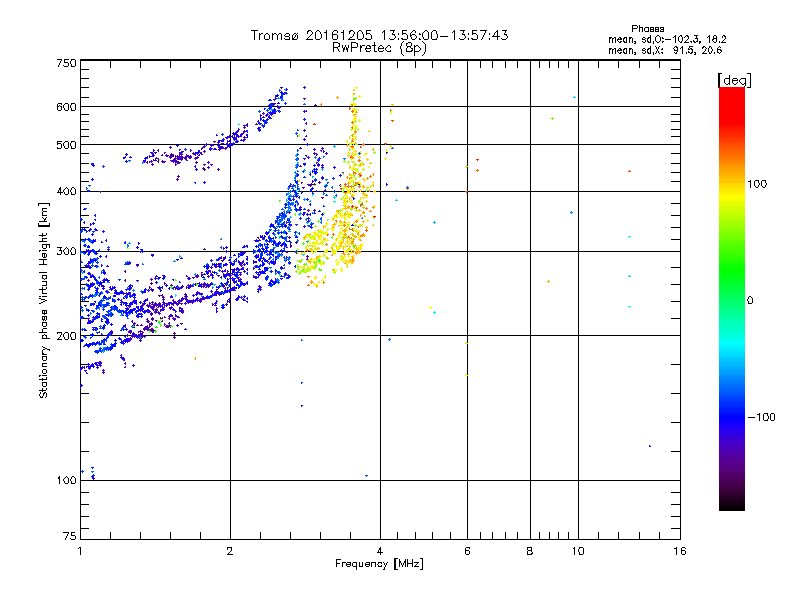Click the 'RwPretec (8p)' subtitle
800x600 pixels.
click(x=379, y=48)
